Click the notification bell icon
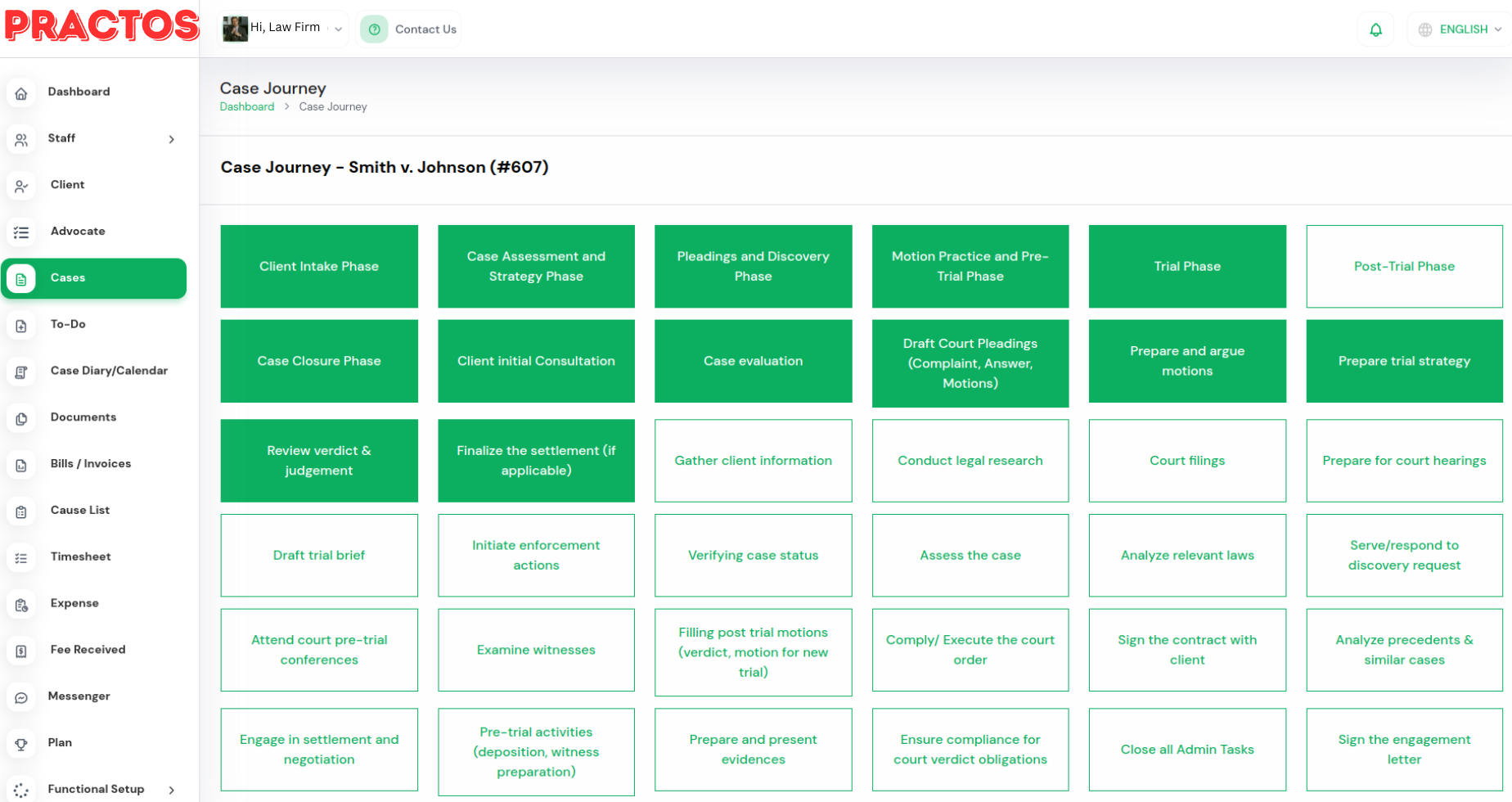The width and height of the screenshot is (1512, 802). [x=1375, y=29]
